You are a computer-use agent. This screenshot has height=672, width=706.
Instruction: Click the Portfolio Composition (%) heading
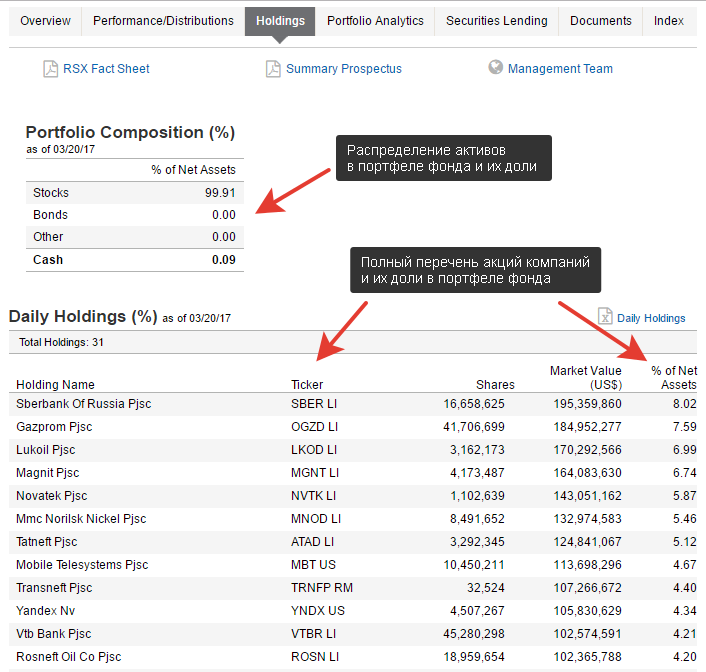tap(131, 132)
